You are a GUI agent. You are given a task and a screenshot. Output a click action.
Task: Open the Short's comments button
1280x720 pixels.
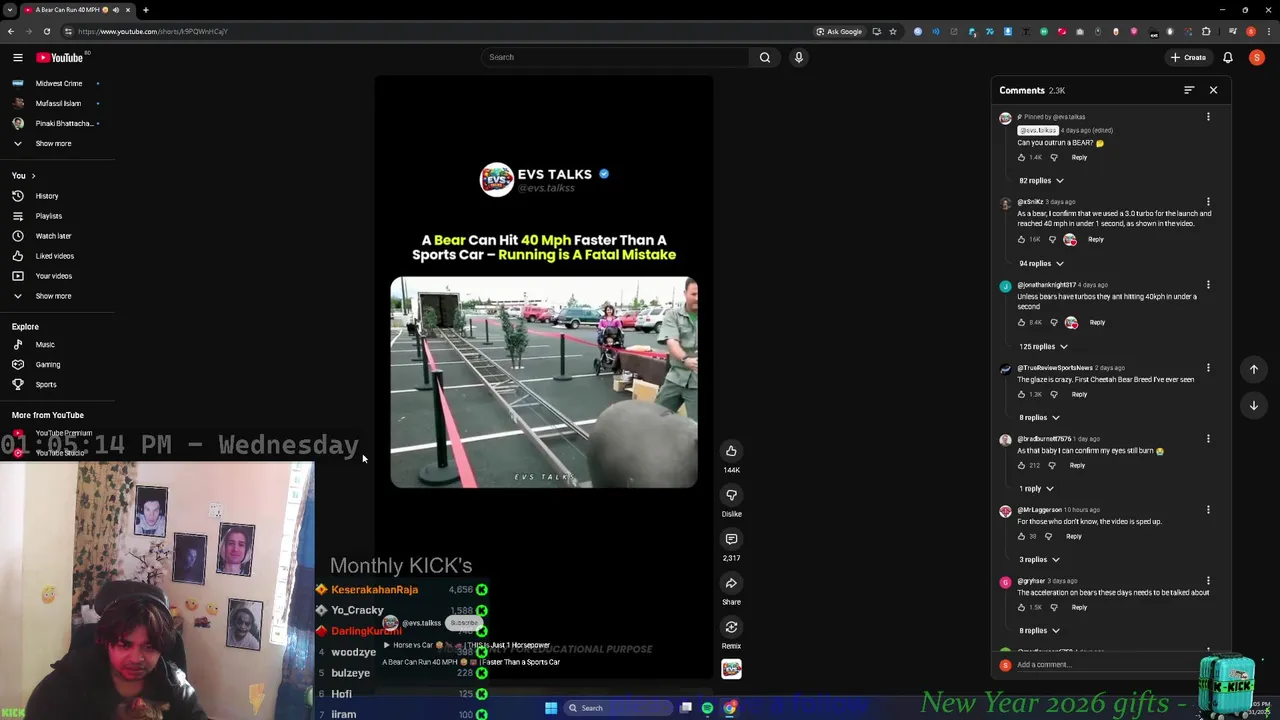tap(731, 539)
